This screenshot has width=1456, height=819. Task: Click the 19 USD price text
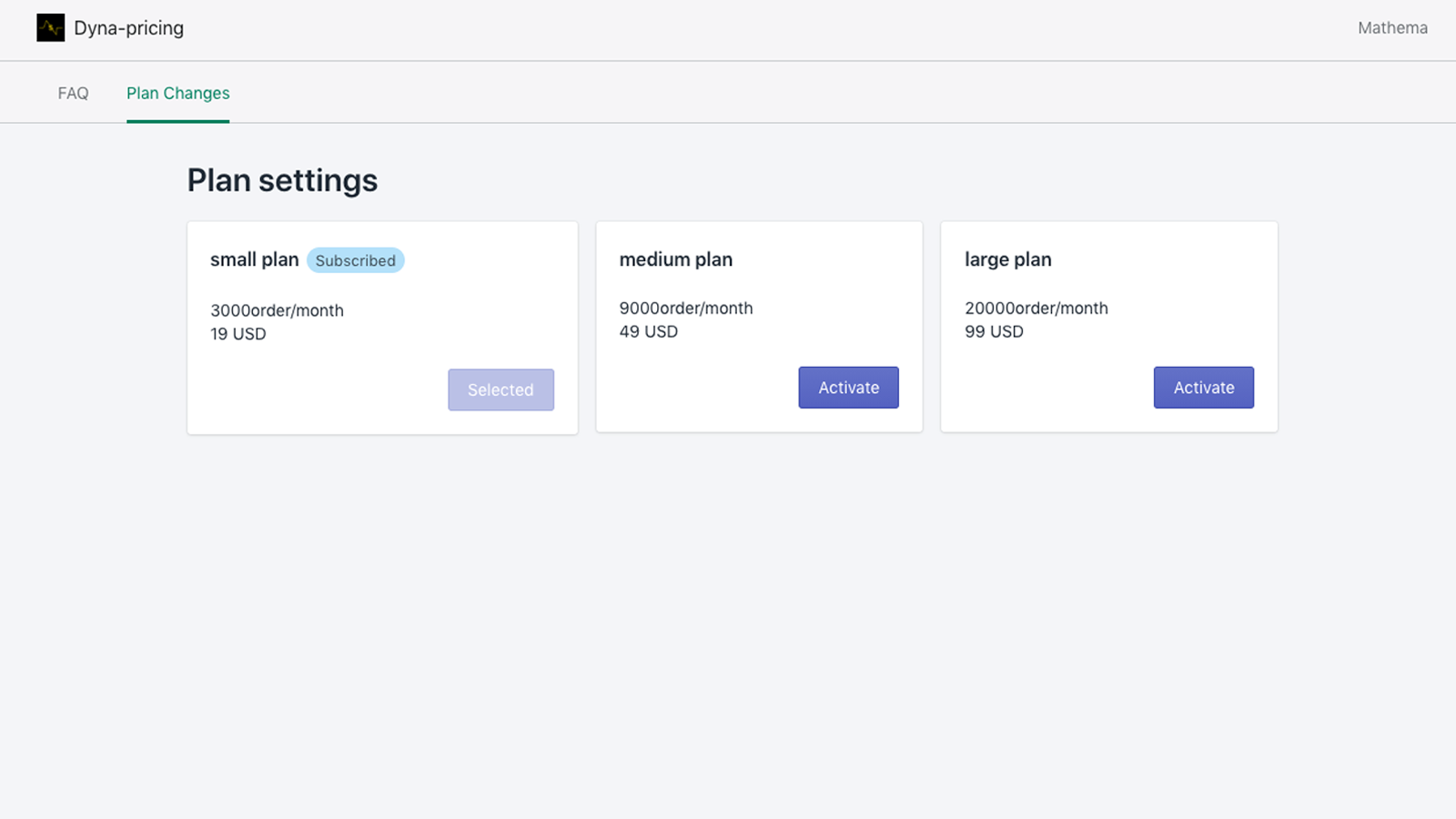click(x=238, y=333)
